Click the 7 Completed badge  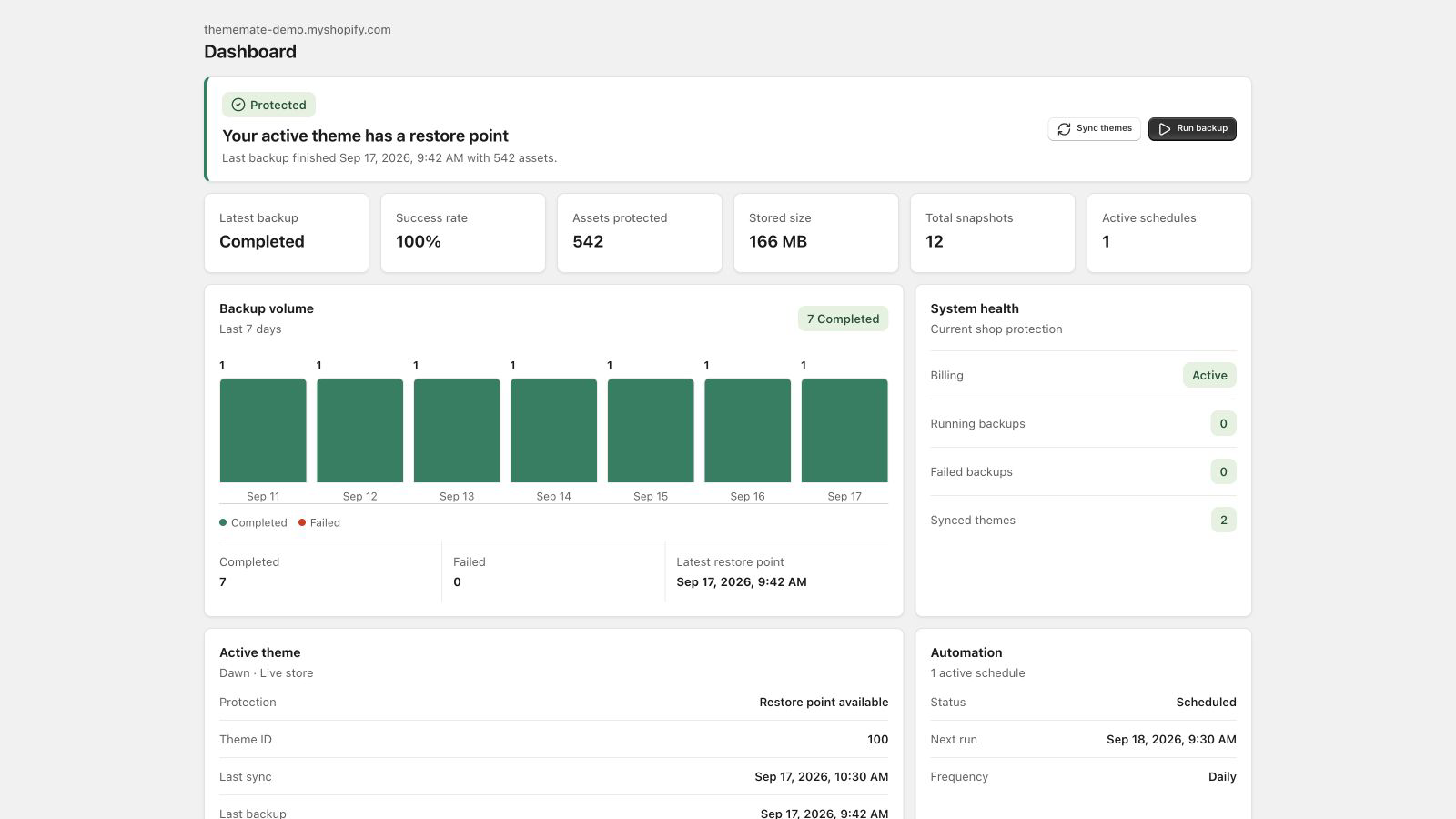click(843, 318)
